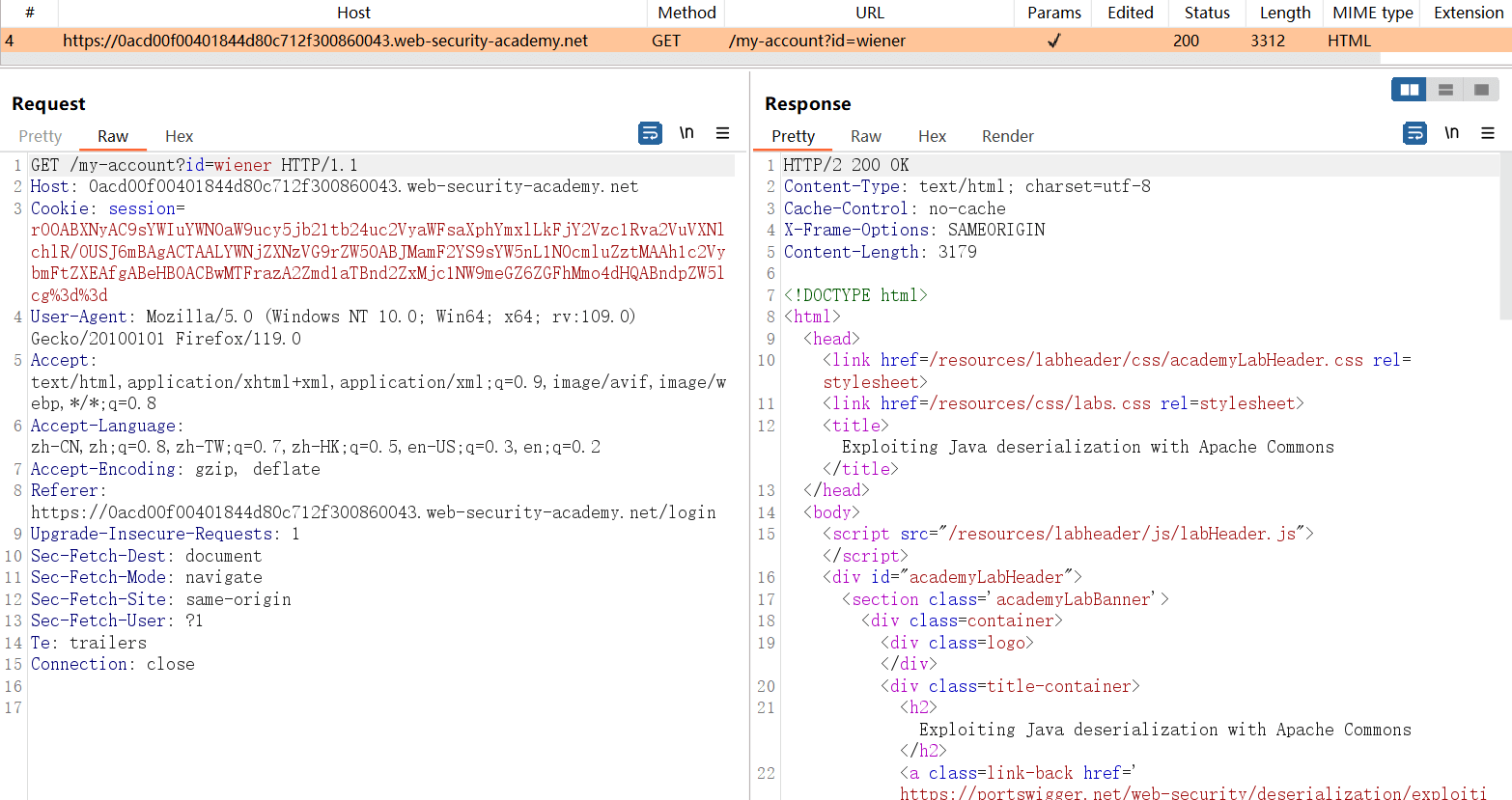The image size is (1512, 800).
Task: Open Request panel hamburger options menu
Action: (x=722, y=133)
